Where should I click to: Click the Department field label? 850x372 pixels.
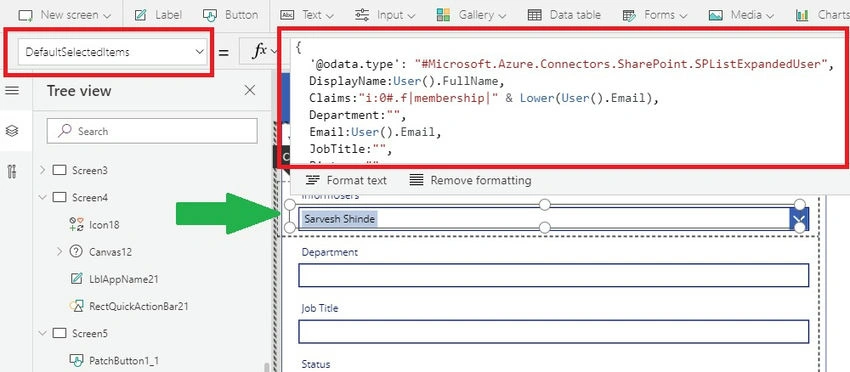(x=330, y=252)
